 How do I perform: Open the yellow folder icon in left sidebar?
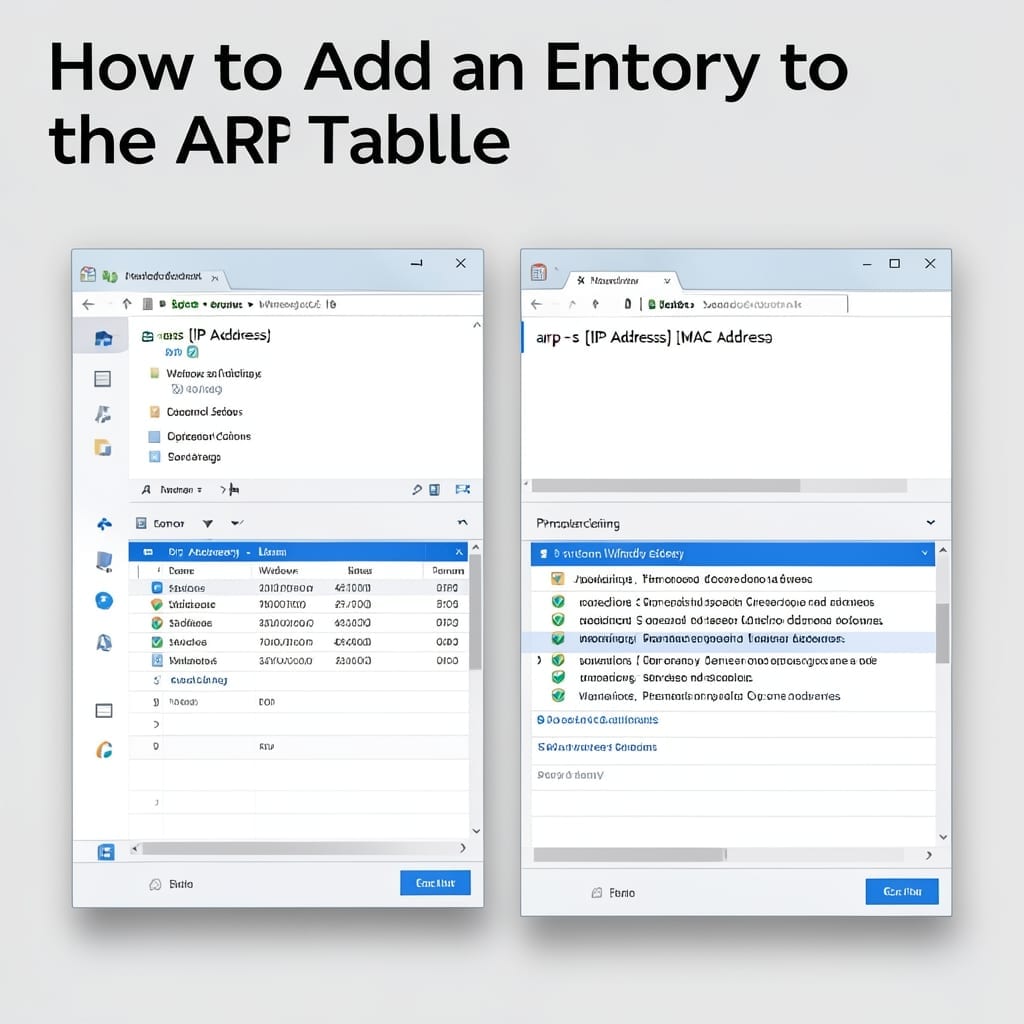click(103, 447)
